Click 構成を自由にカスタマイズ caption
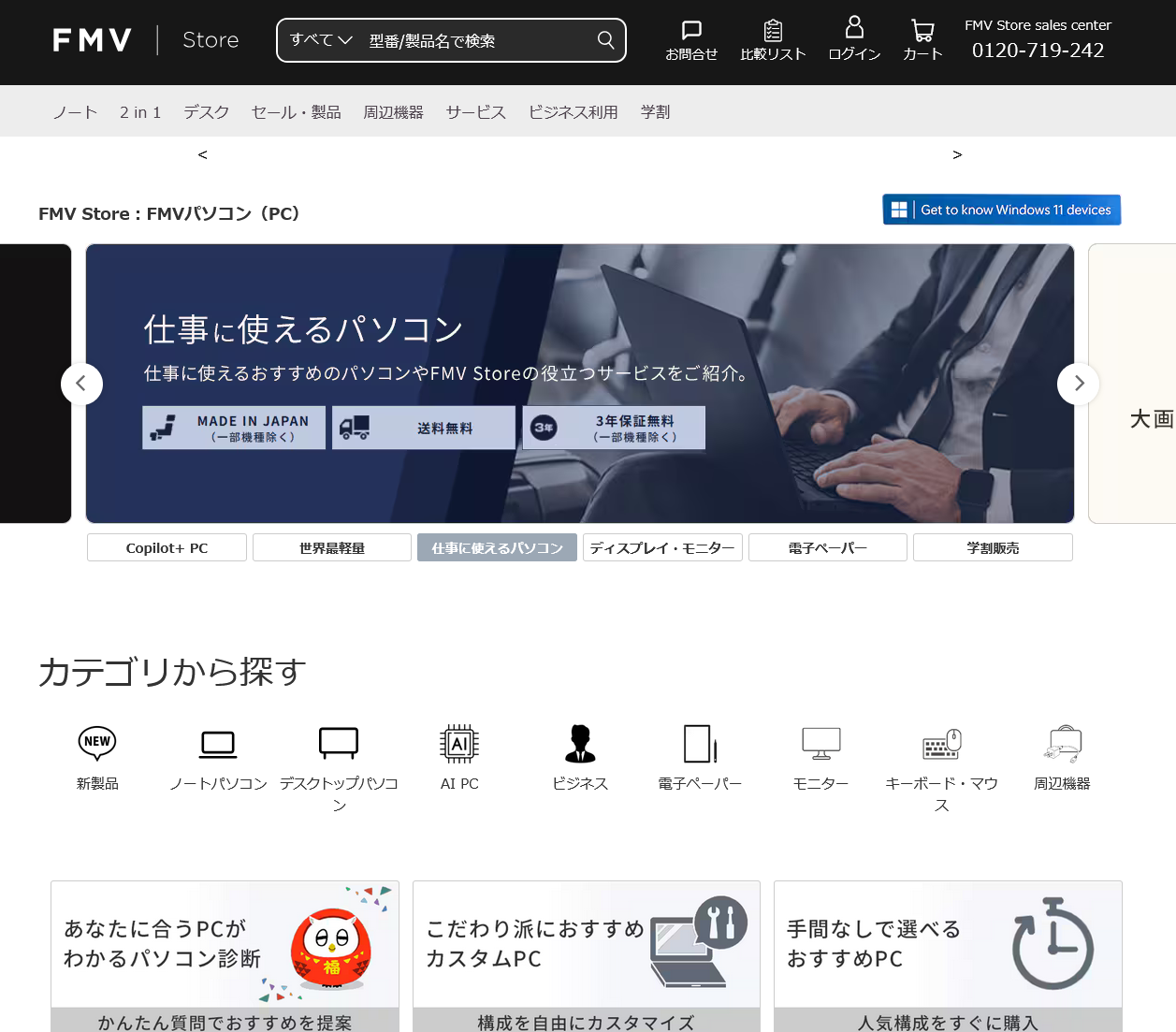This screenshot has height=1032, width=1176. tap(587, 1022)
